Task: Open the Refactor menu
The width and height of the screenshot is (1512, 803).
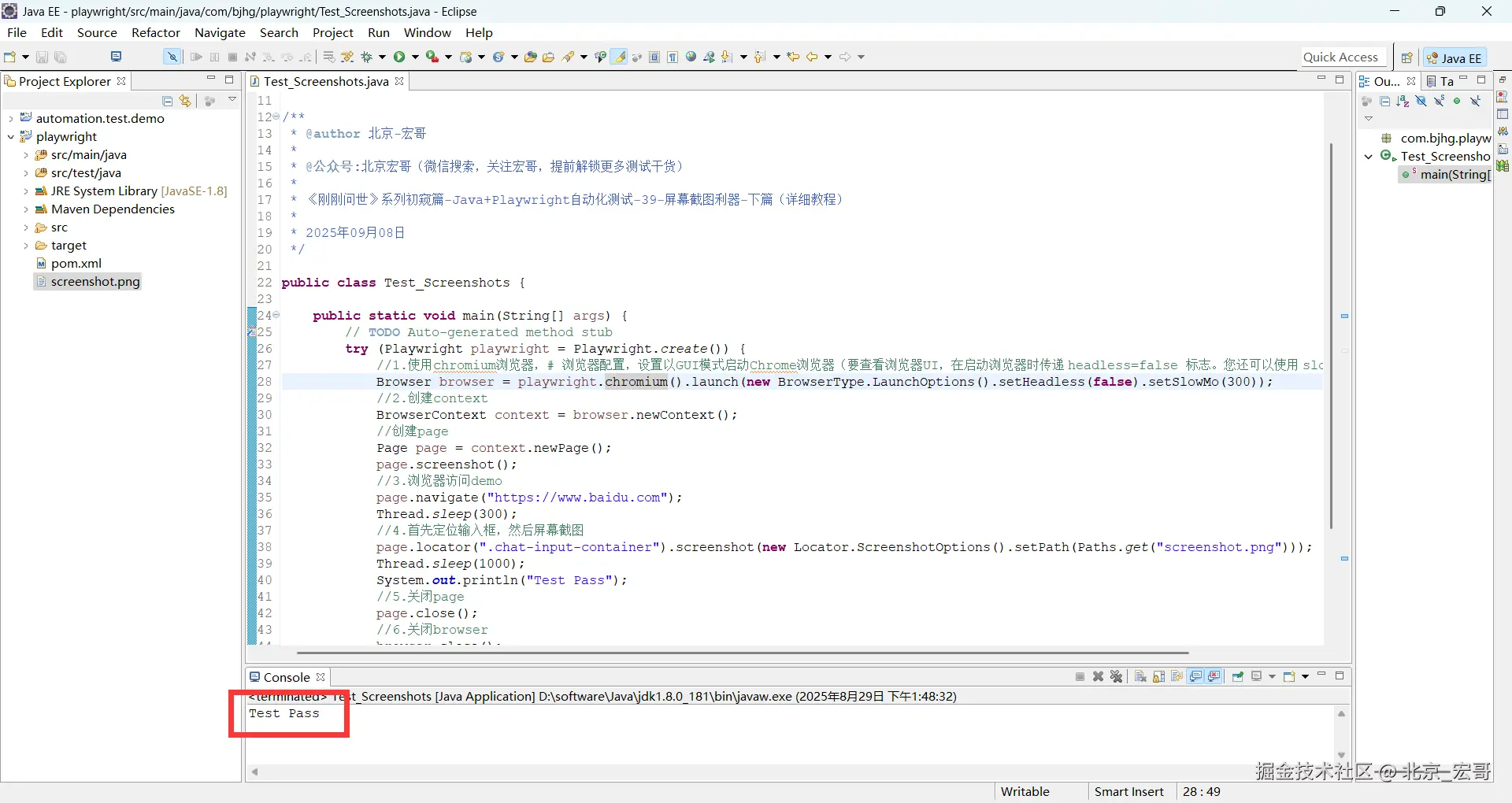Action: (x=156, y=32)
